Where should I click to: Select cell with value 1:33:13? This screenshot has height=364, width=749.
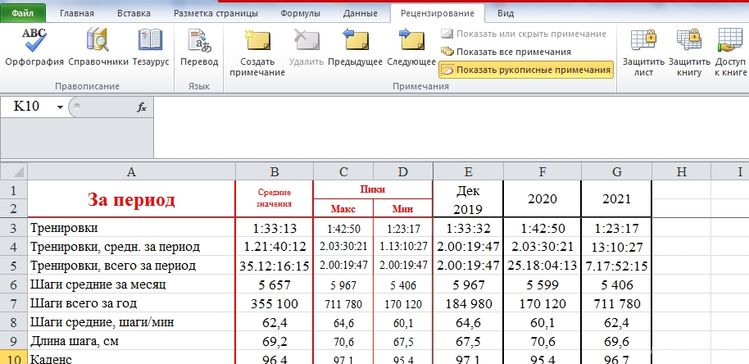tap(274, 228)
